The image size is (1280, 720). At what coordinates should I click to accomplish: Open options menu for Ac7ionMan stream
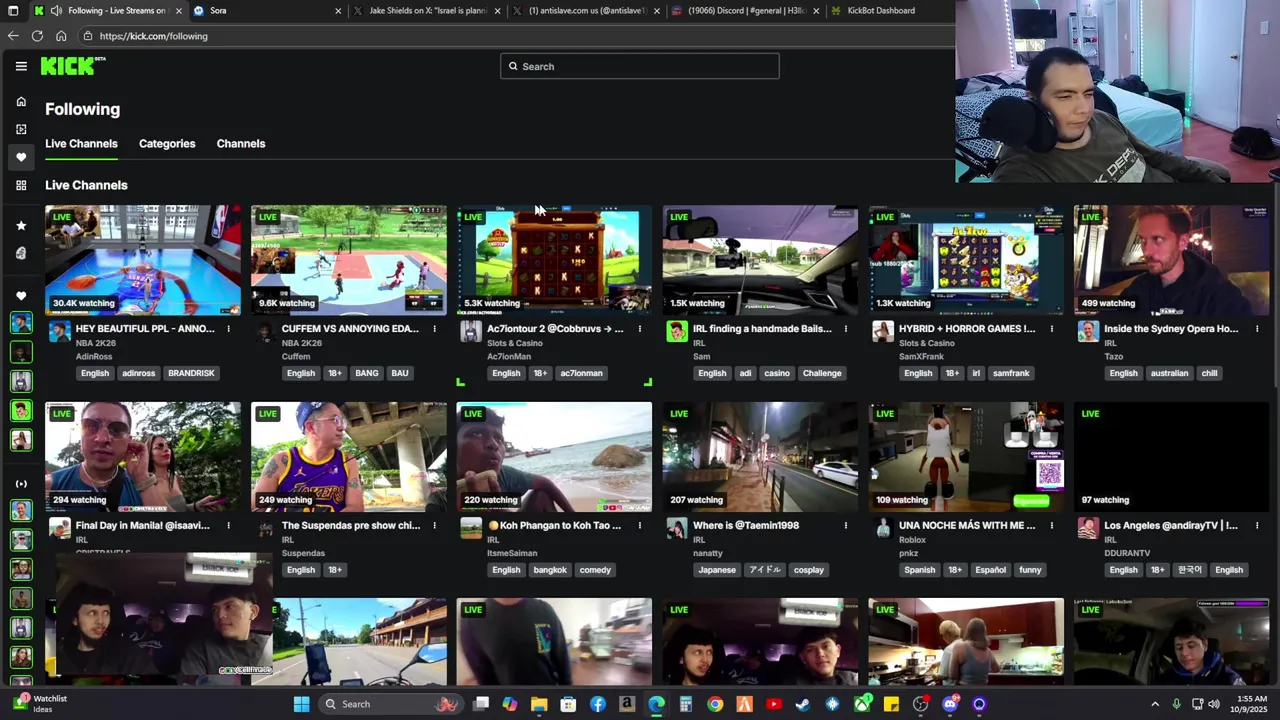tap(640, 329)
